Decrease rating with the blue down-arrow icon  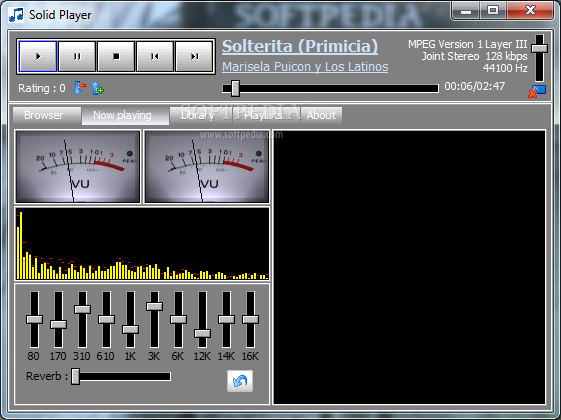(x=79, y=88)
